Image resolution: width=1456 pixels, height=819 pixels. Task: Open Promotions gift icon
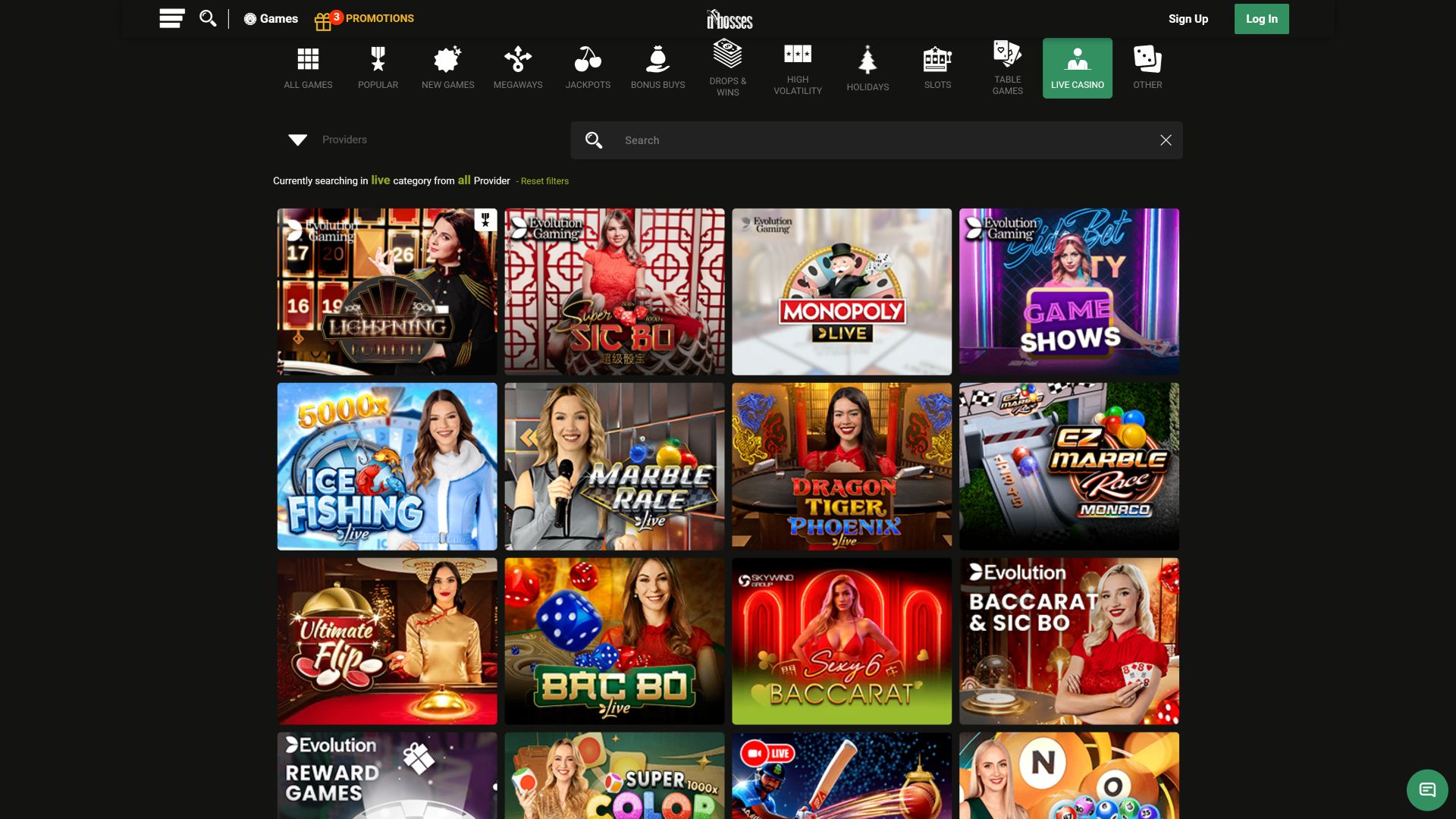[323, 21]
